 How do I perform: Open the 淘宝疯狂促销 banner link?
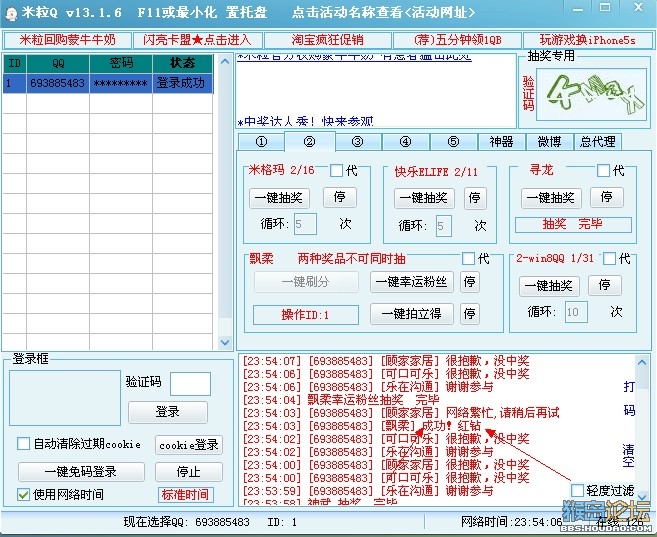[x=328, y=40]
